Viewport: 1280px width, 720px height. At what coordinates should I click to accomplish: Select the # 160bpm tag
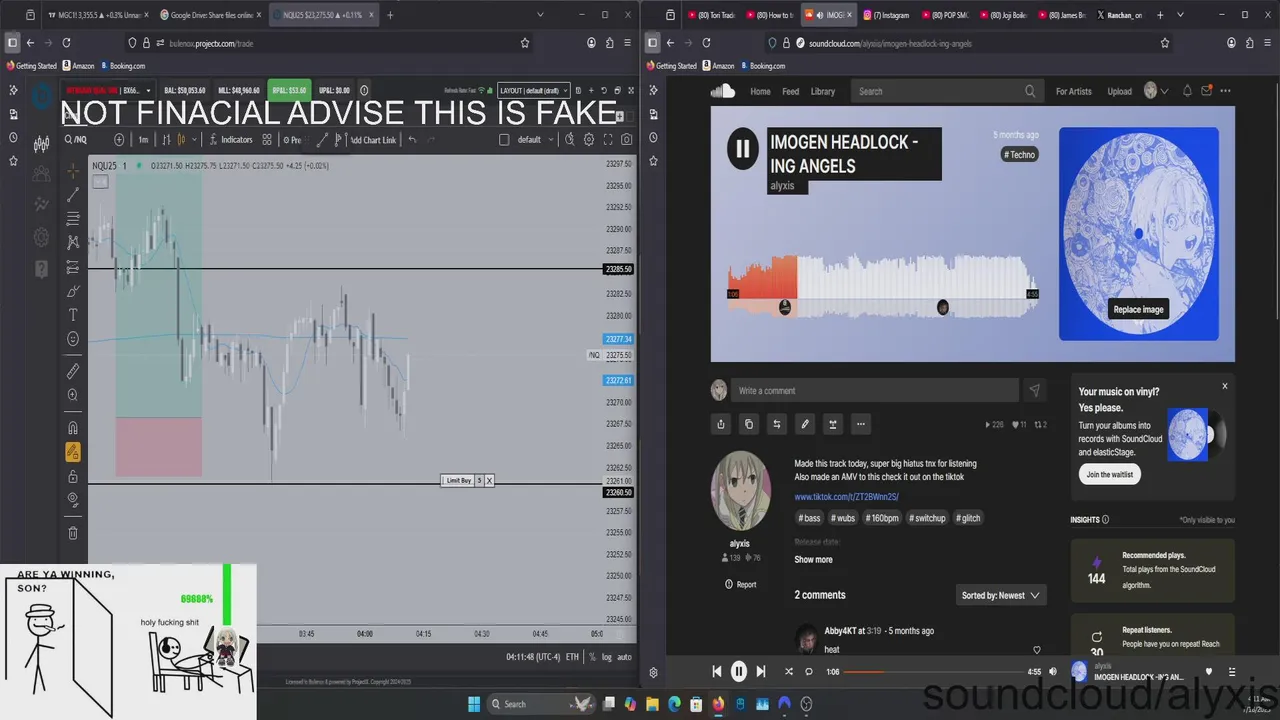pyautogui.click(x=882, y=518)
